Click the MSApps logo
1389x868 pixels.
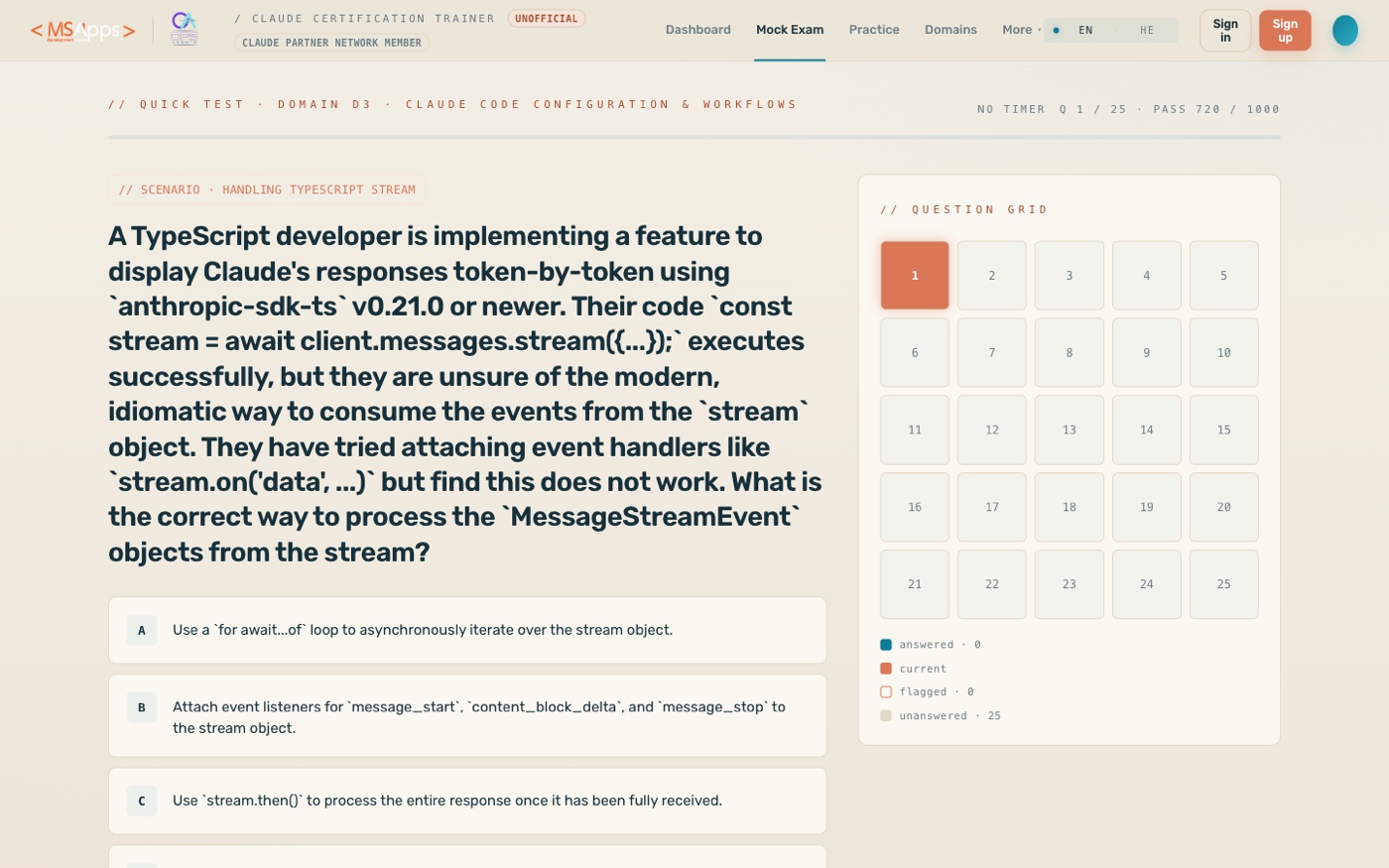[83, 31]
